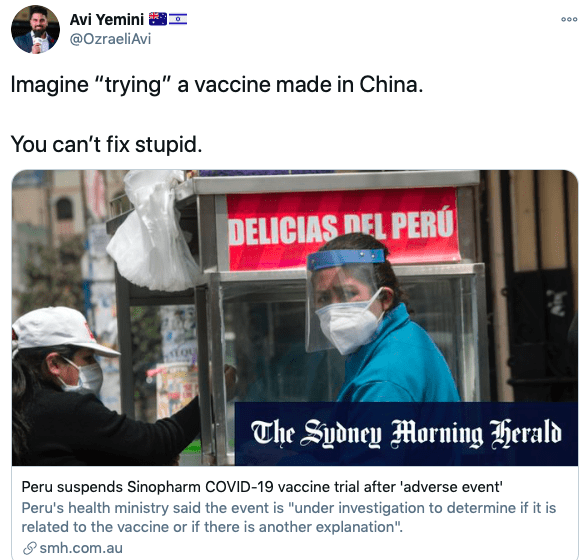The image size is (584, 560).
Task: Click the person in the white cap
Action: 89,385
